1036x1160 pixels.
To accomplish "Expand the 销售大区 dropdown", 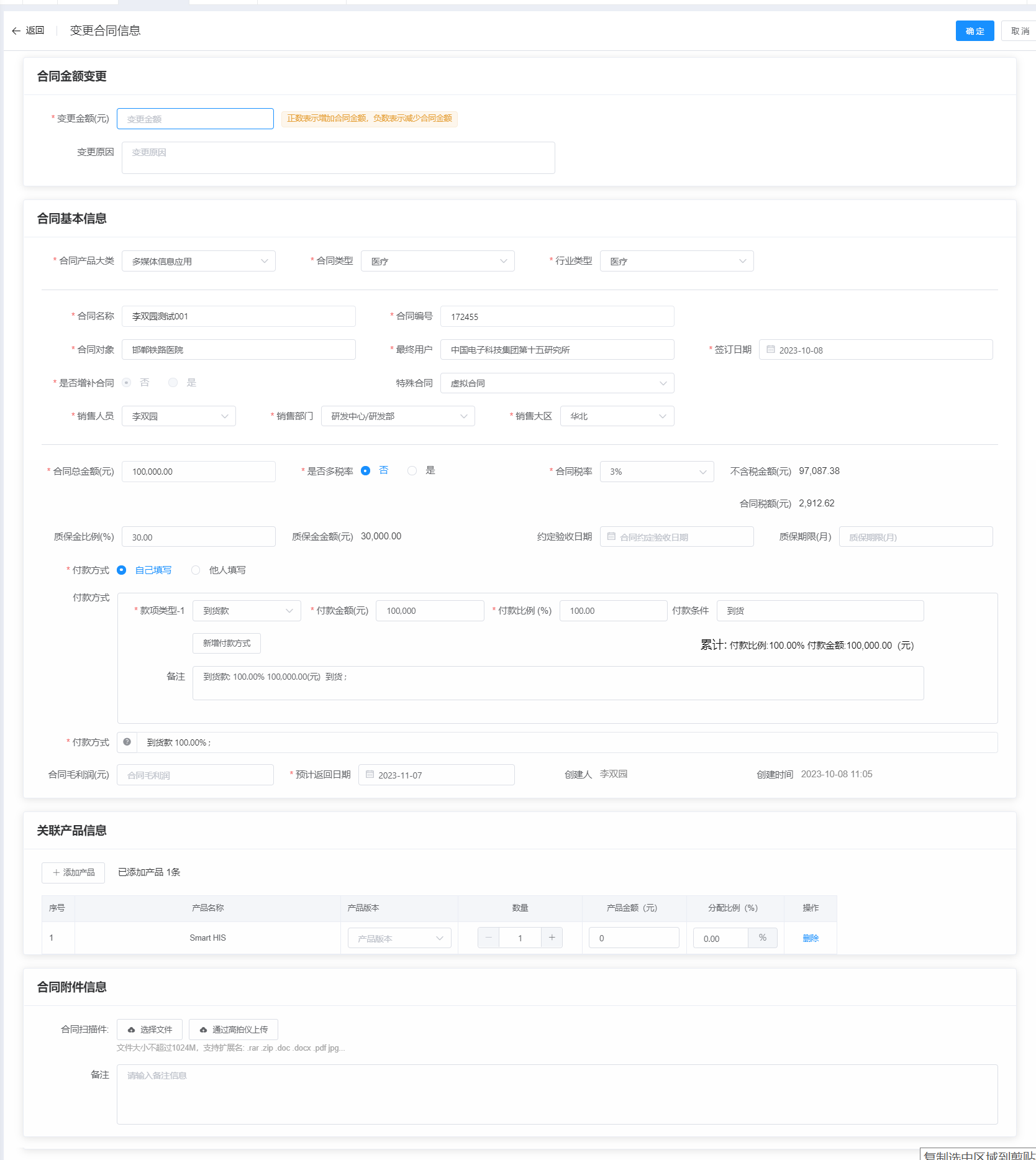I will tap(617, 416).
